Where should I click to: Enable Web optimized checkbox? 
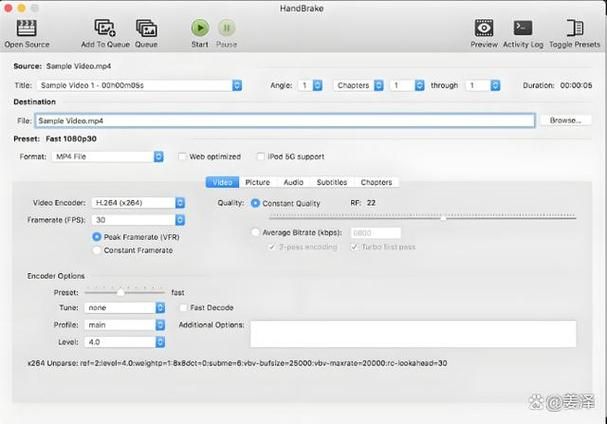182,156
